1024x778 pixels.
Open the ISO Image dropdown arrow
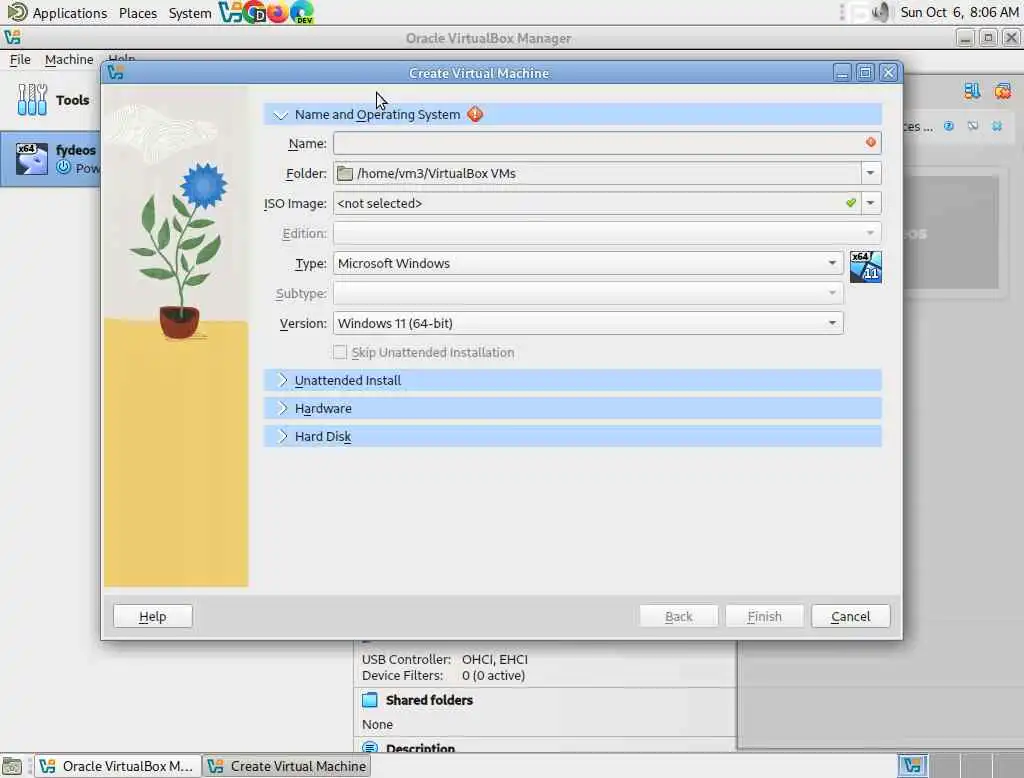(871, 203)
